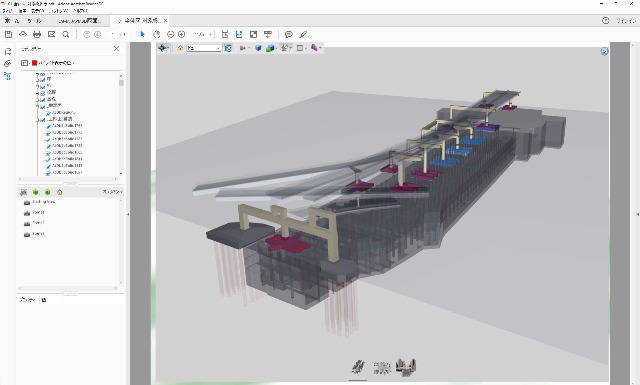This screenshot has width=640, height=385.
Task: Open the options dropdown in views panel
Action: (112, 192)
